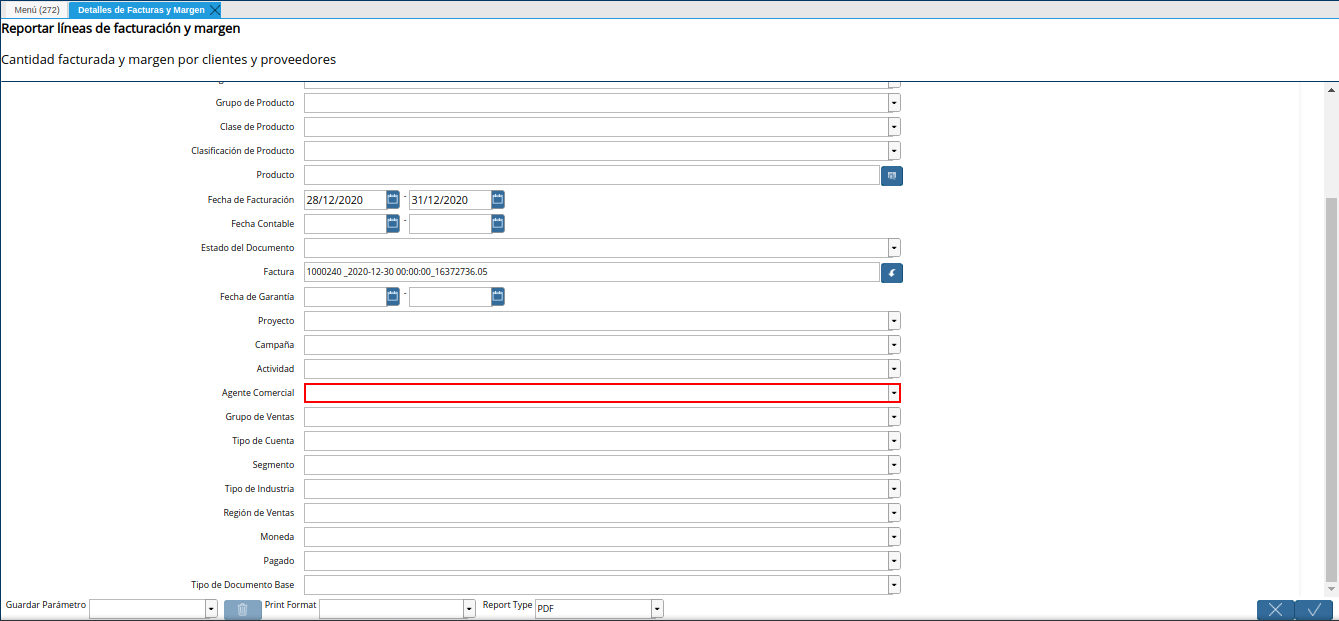Expand the Grupo de Producto dropdown
Image resolution: width=1339 pixels, height=621 pixels.
[x=894, y=103]
